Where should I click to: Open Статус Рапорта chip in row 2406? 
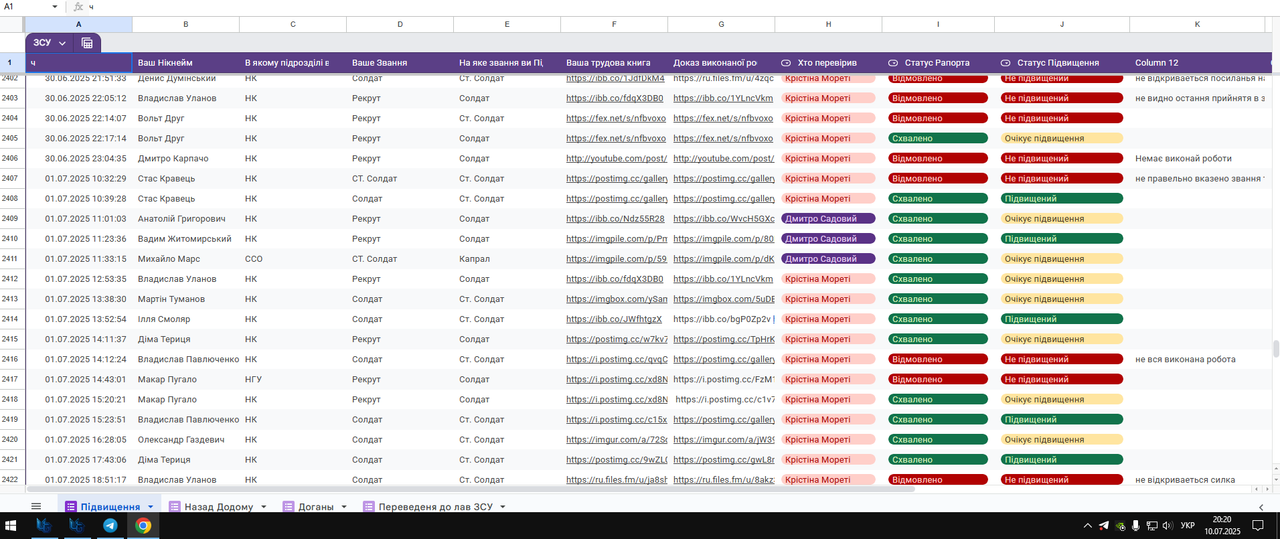click(x=938, y=159)
